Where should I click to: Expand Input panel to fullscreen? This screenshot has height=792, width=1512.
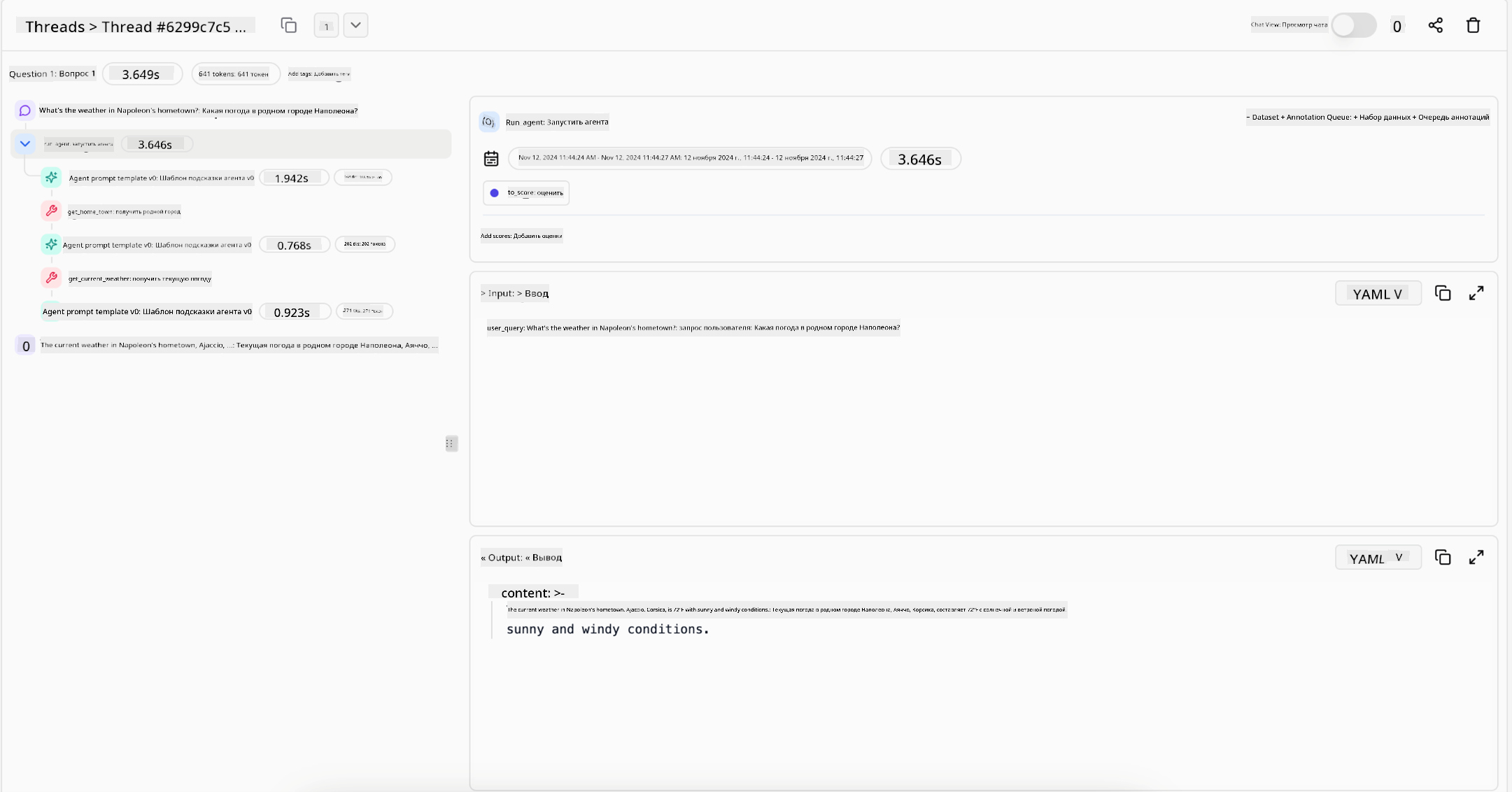click(1476, 293)
